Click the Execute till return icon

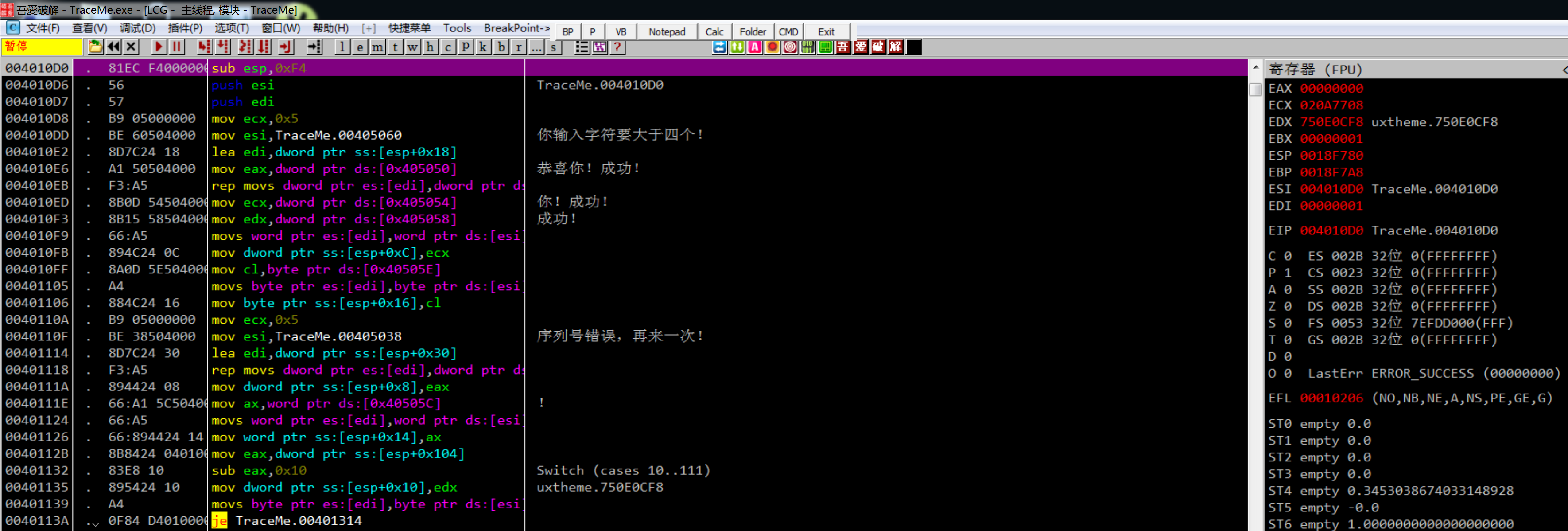click(x=286, y=47)
